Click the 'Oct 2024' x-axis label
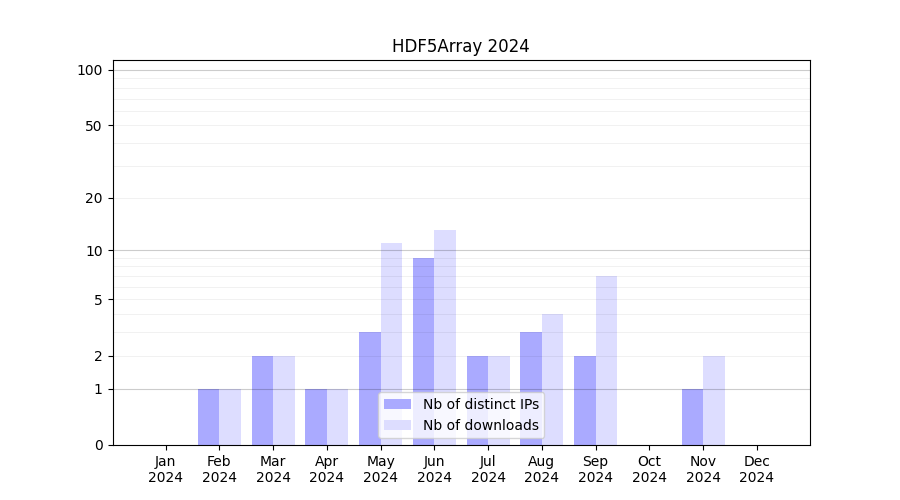This screenshot has width=900, height=500. tap(649, 469)
